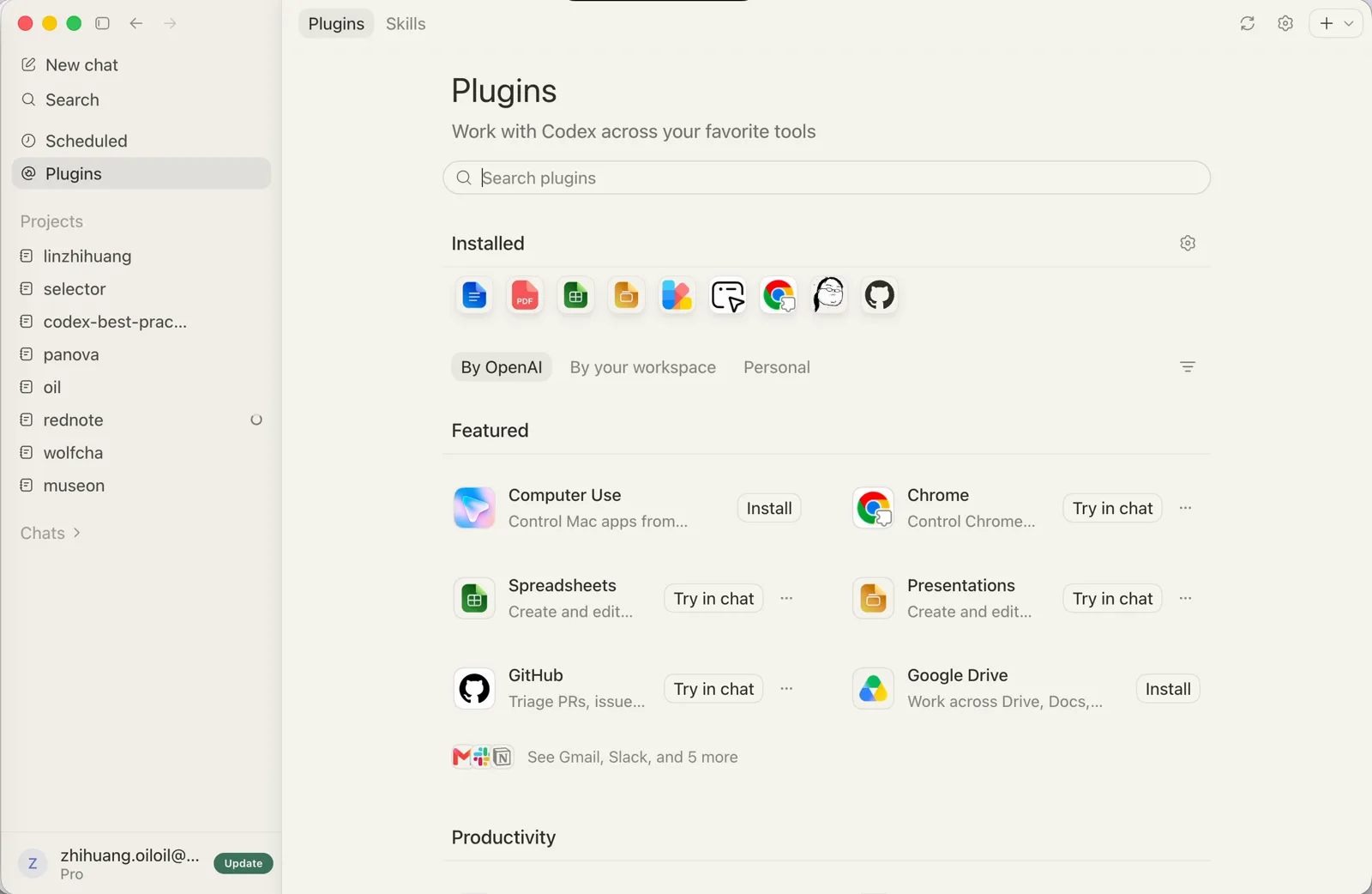Screen dimensions: 1372x894
Task: Open the installed window-with-cursor plugin icon
Action: point(727,295)
